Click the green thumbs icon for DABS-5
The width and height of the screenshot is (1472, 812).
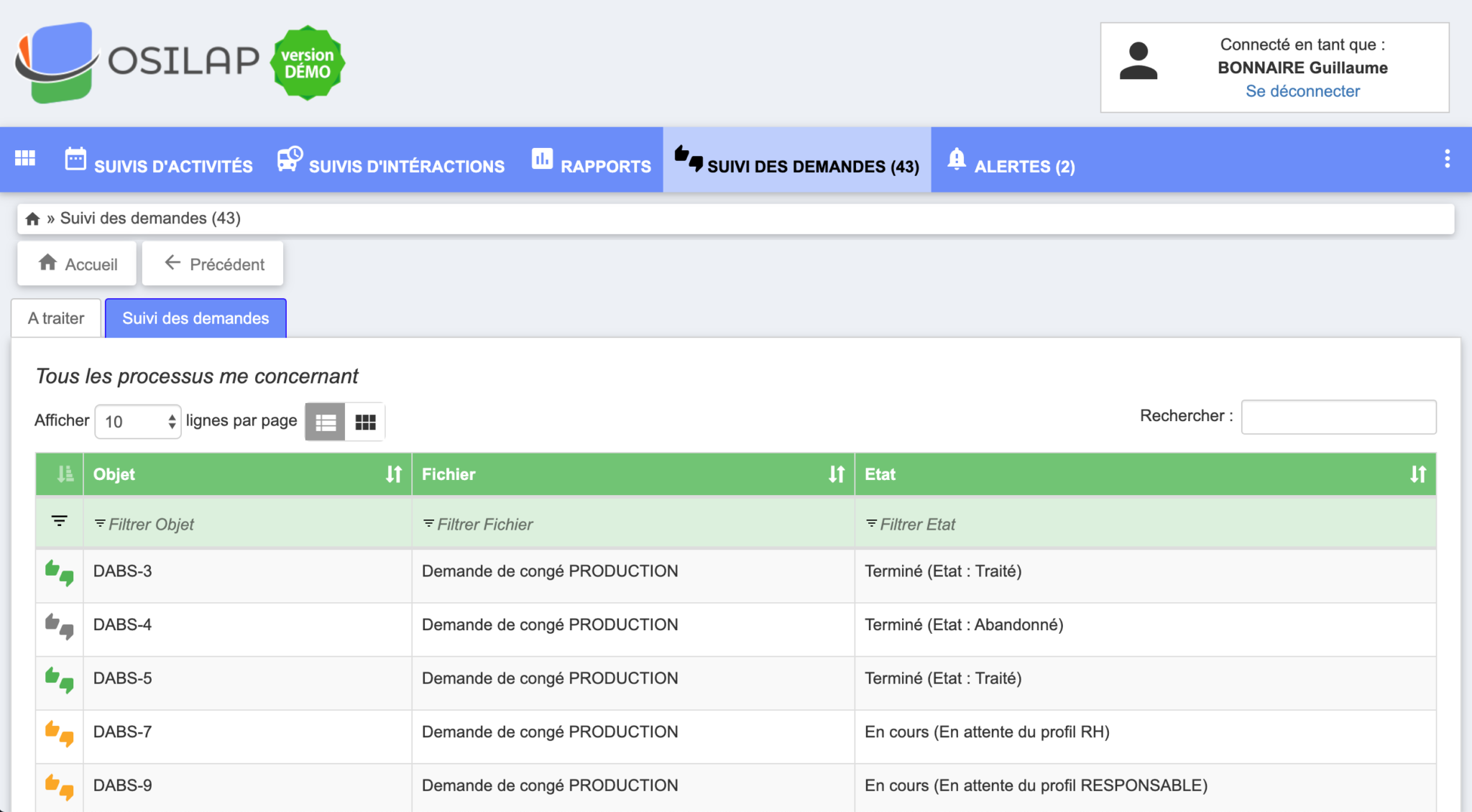click(x=60, y=680)
